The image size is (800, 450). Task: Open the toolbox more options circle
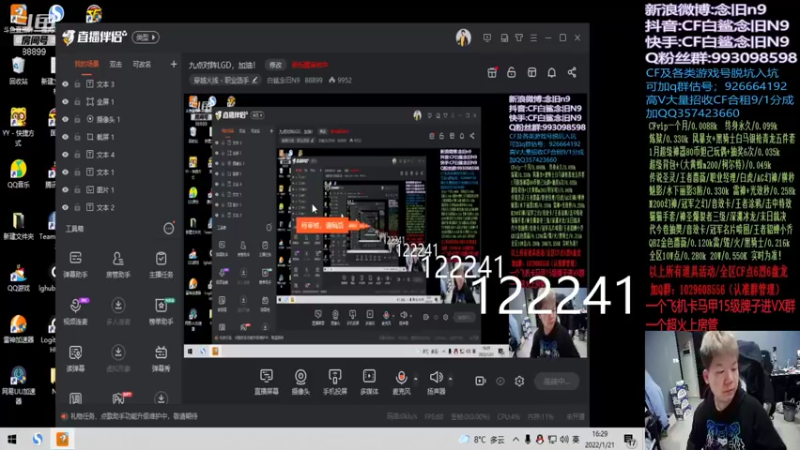click(x=168, y=229)
